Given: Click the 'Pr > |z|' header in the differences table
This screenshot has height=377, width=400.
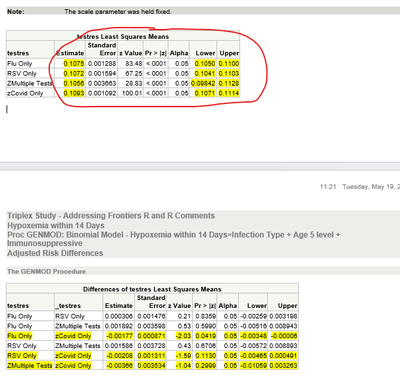Looking at the screenshot, I should [x=205, y=306].
